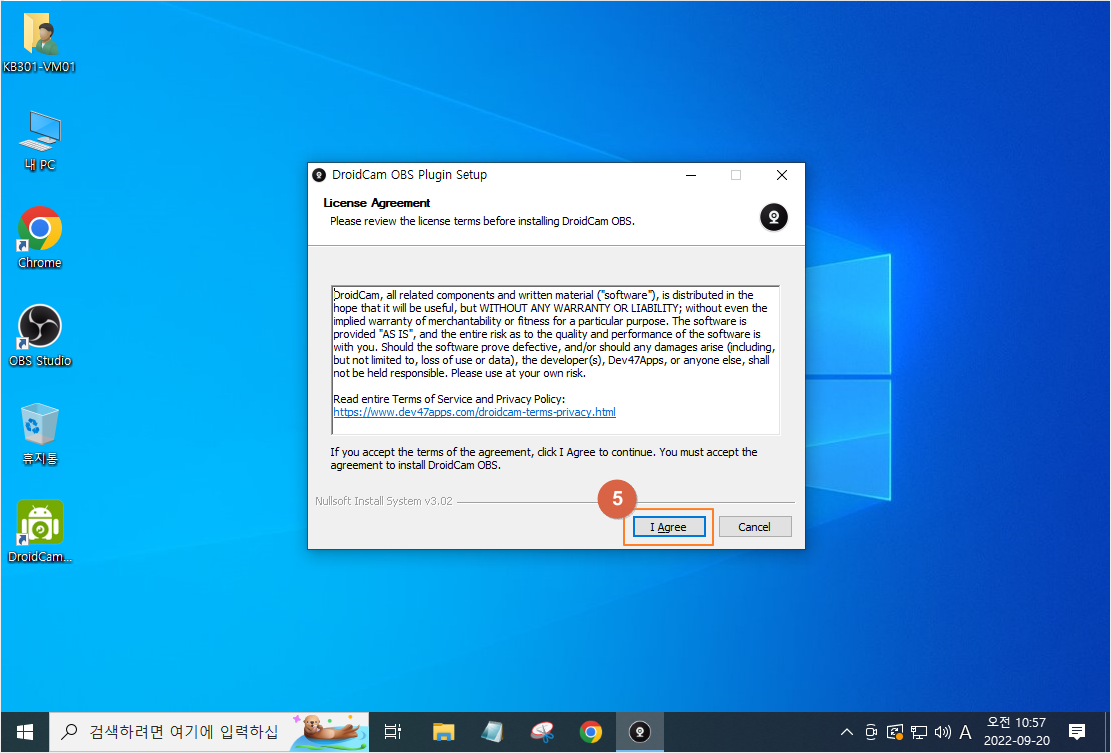Click the DroidCam installer taskbar button
This screenshot has width=1111, height=753.
640,732
